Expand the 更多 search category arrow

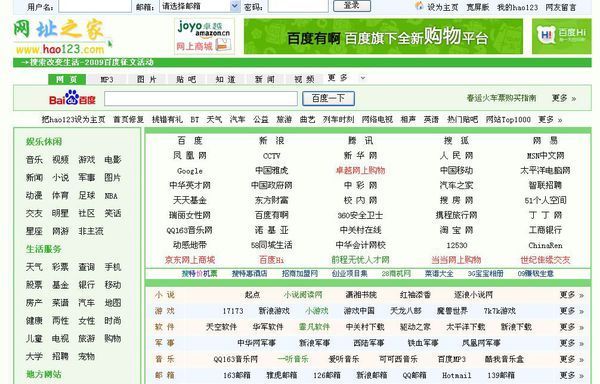point(363,78)
